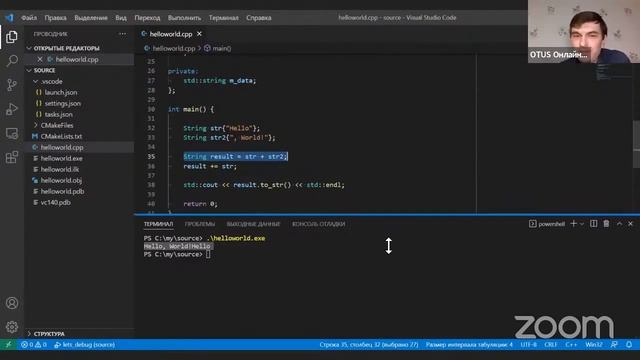
Task: Open the Go (Переход) menu
Action: (147, 18)
